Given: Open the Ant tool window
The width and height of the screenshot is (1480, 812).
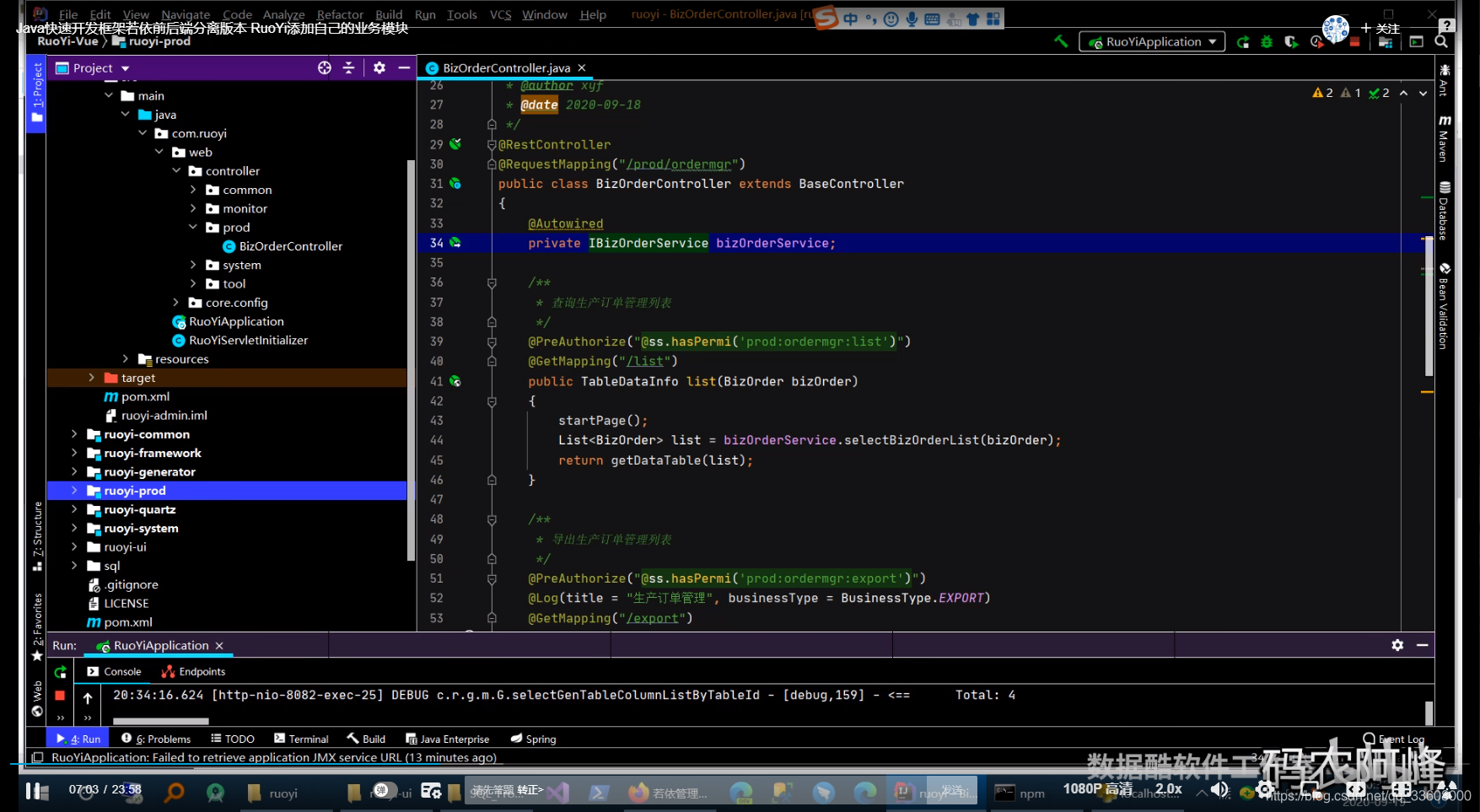Looking at the screenshot, I should pyautogui.click(x=1445, y=80).
